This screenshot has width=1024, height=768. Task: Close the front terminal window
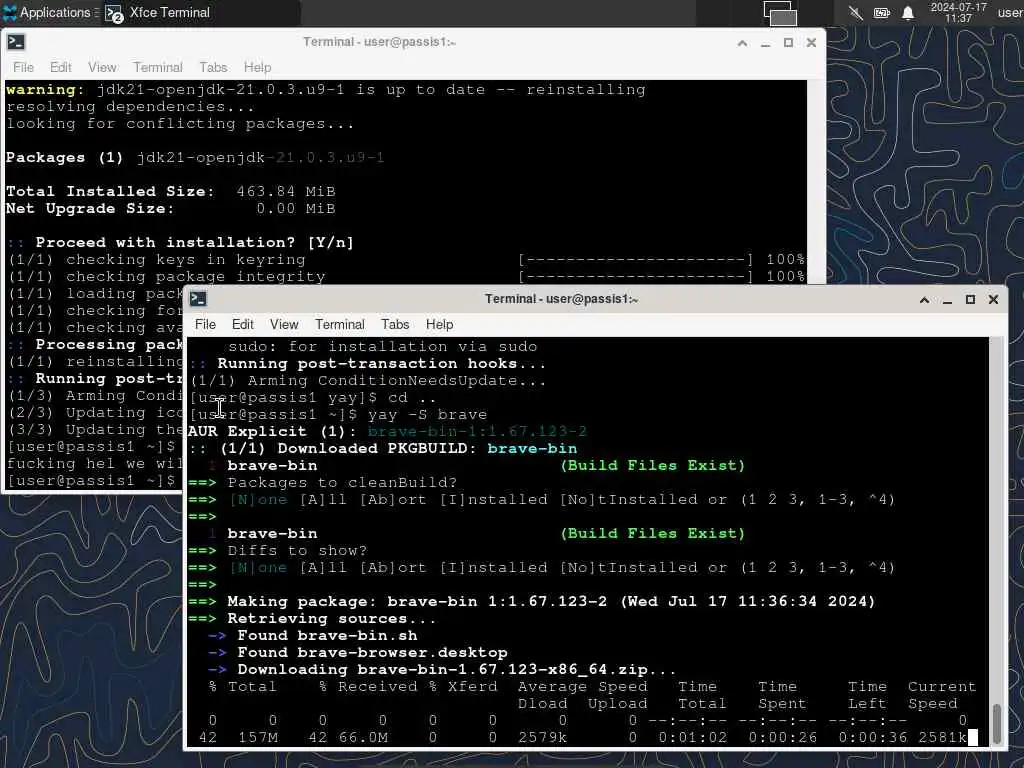click(993, 300)
